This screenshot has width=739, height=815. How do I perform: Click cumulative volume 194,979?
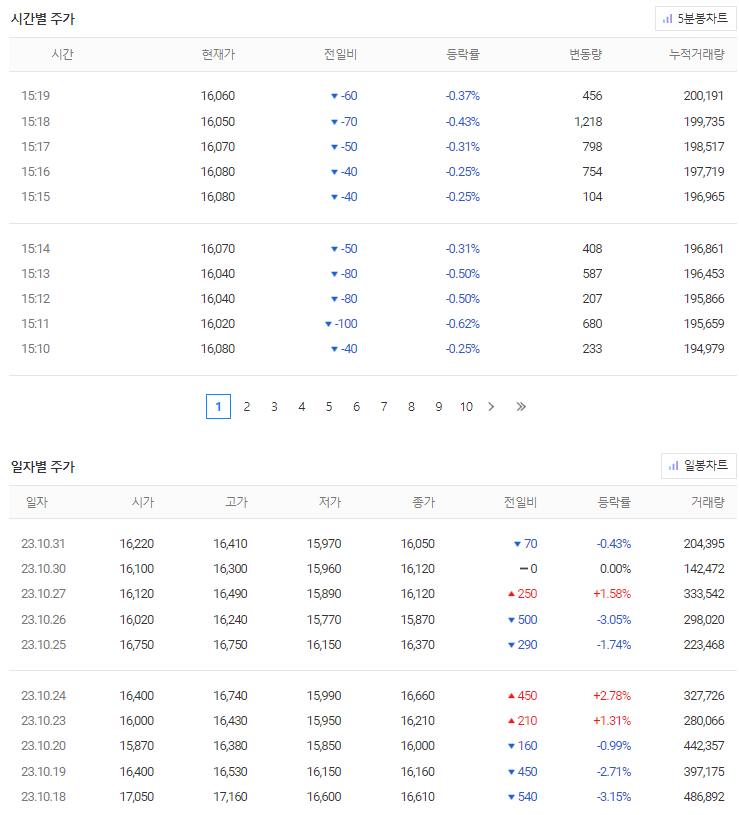pos(704,349)
